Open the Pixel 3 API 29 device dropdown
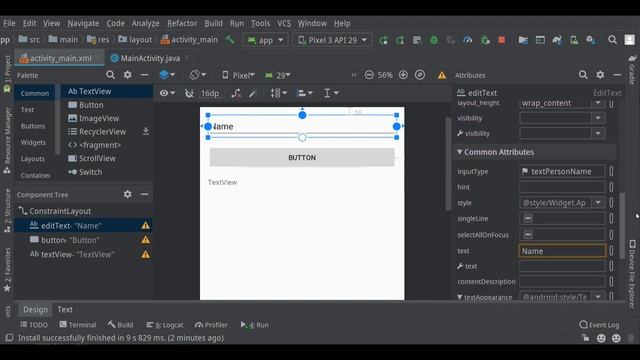The image size is (640, 360). click(332, 40)
